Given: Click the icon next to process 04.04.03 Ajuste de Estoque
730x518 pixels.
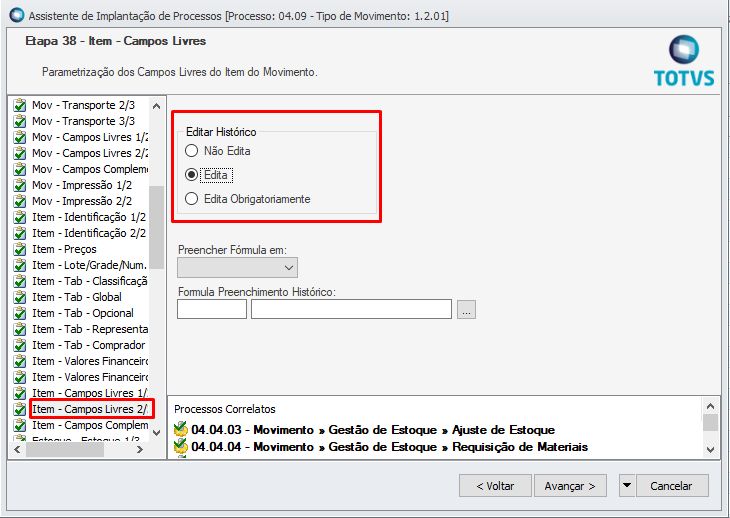Looking at the screenshot, I should pyautogui.click(x=181, y=429).
